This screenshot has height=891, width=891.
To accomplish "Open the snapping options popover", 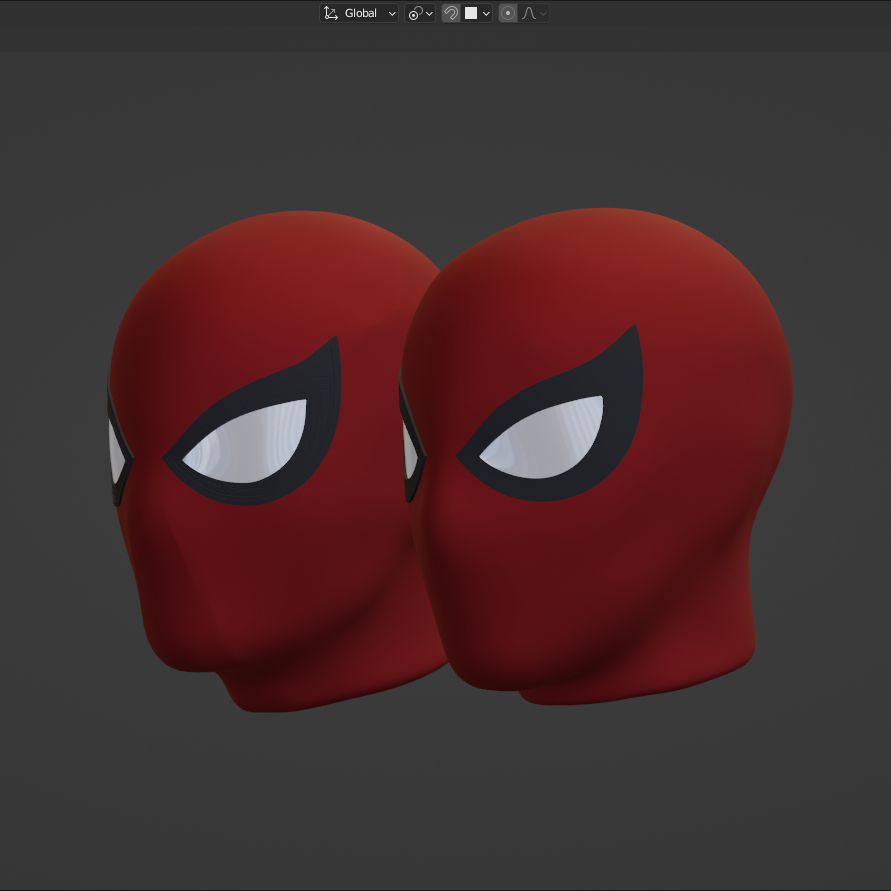I will [477, 13].
